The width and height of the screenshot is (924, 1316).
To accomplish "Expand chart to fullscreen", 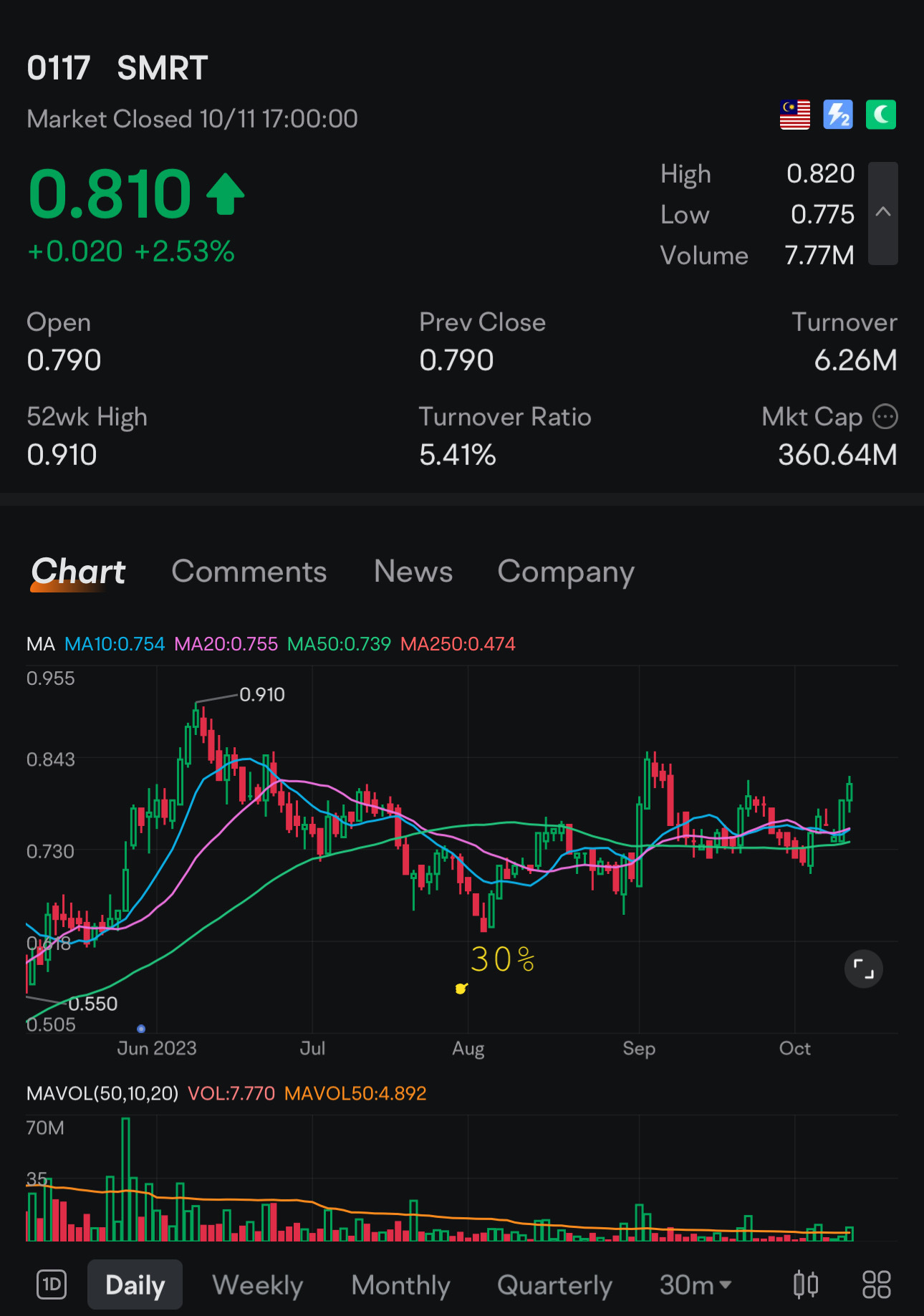I will point(864,969).
